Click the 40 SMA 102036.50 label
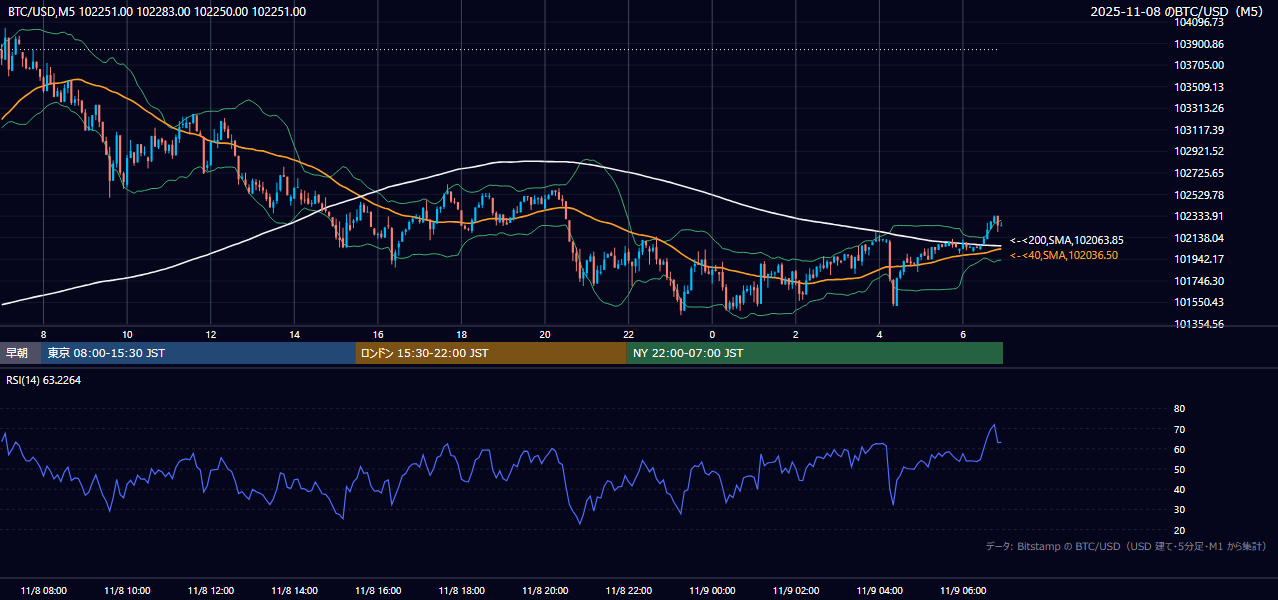Image resolution: width=1278 pixels, height=600 pixels. 1063,255
